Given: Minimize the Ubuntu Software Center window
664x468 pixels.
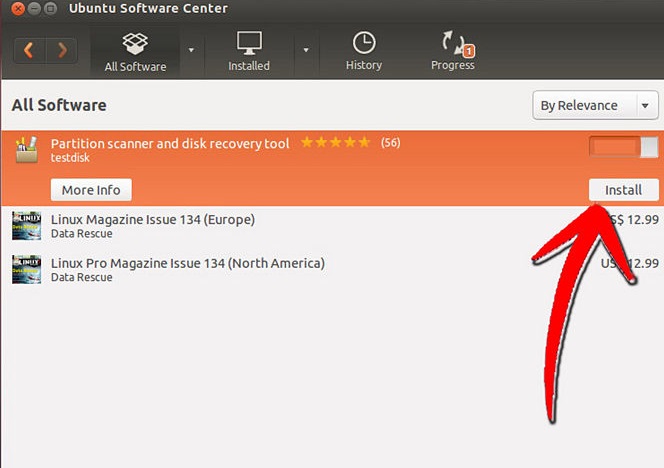Looking at the screenshot, I should [34, 8].
